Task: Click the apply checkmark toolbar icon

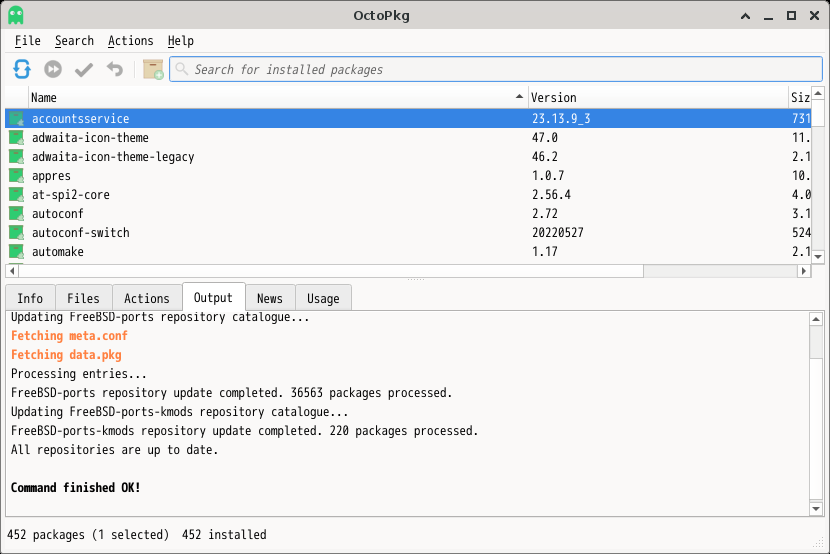Action: [84, 69]
